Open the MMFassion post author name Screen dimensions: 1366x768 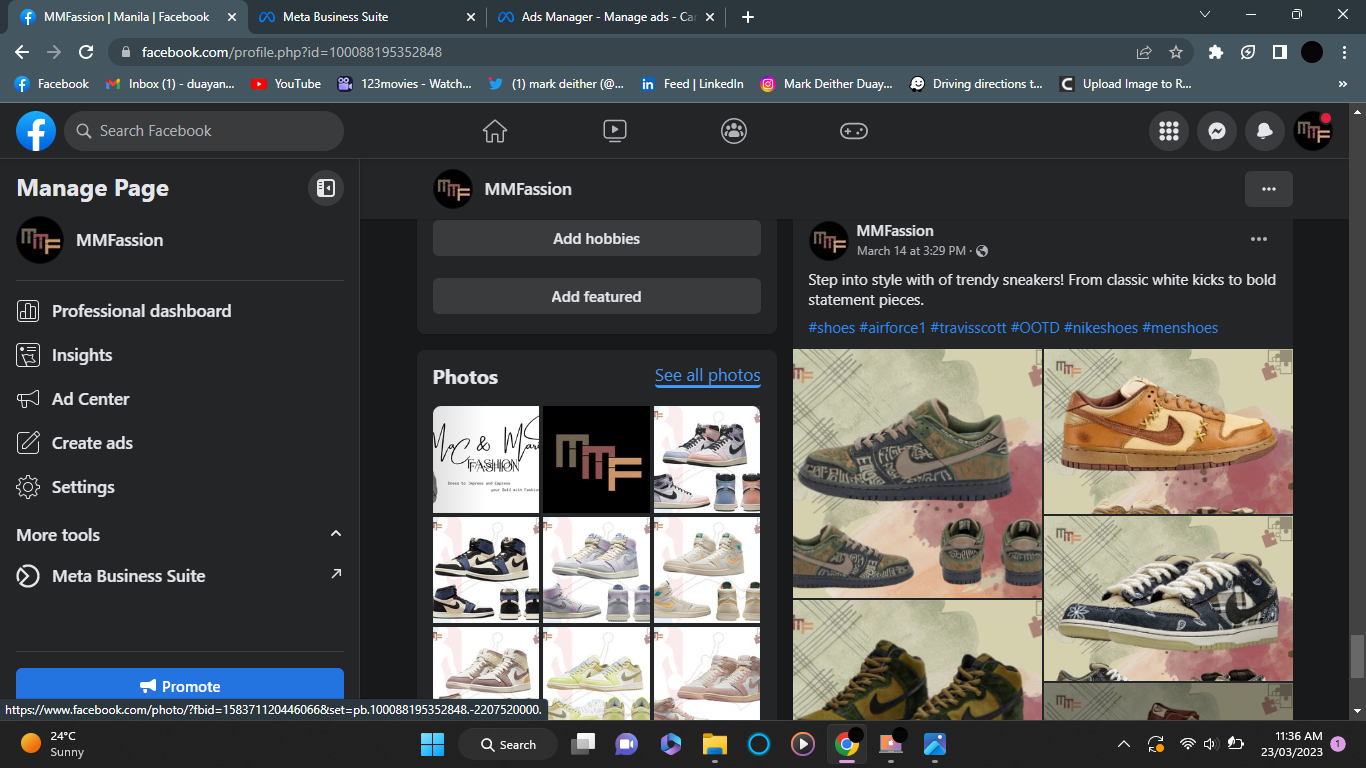[x=895, y=231]
